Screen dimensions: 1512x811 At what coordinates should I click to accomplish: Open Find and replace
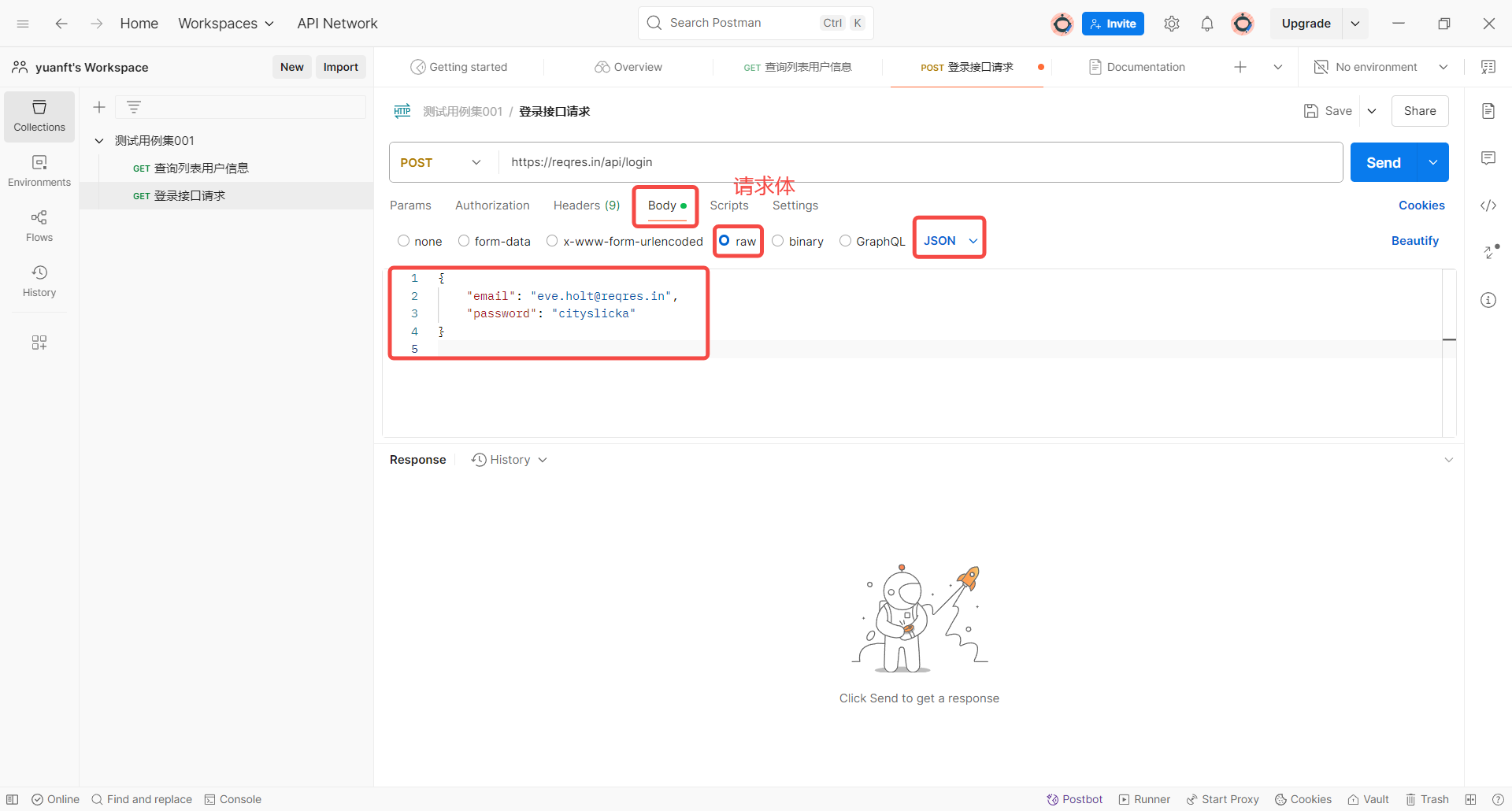142,799
